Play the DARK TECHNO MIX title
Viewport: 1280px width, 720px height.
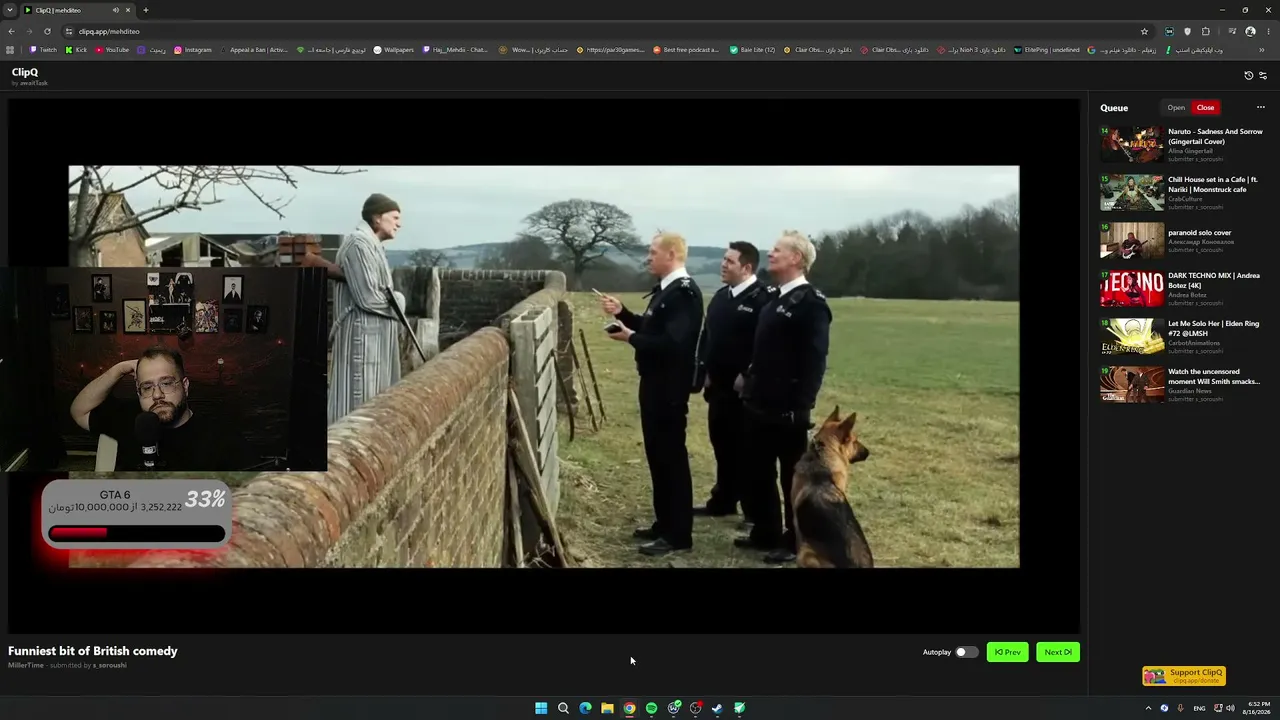(x=1214, y=280)
